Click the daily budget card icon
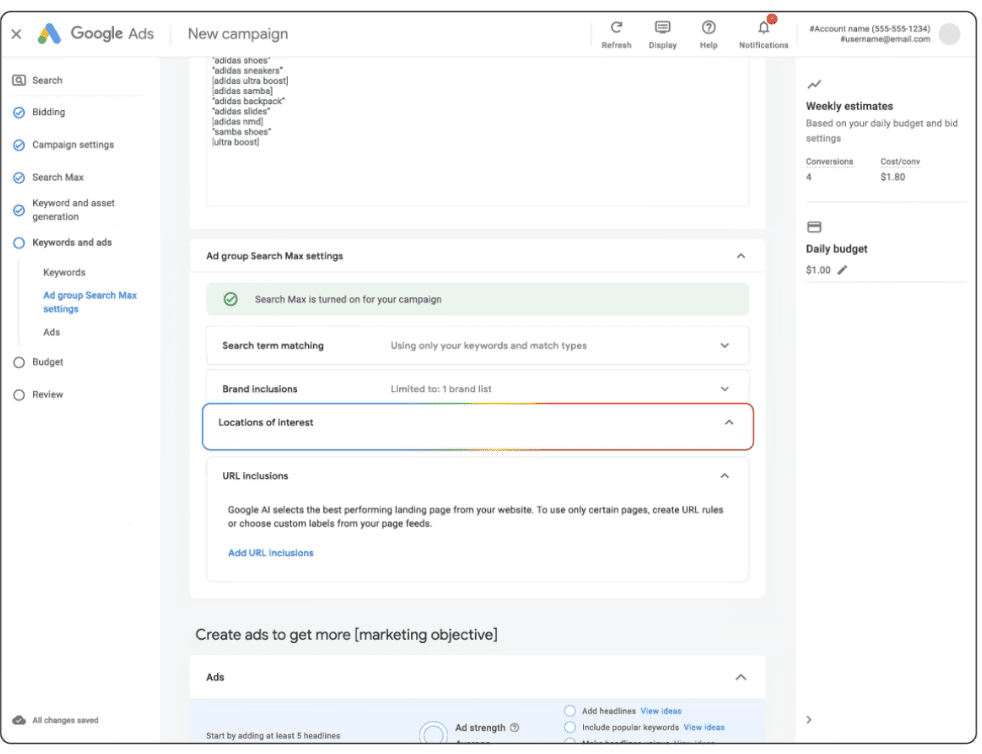Screen dimensions: 982x754 [814, 227]
